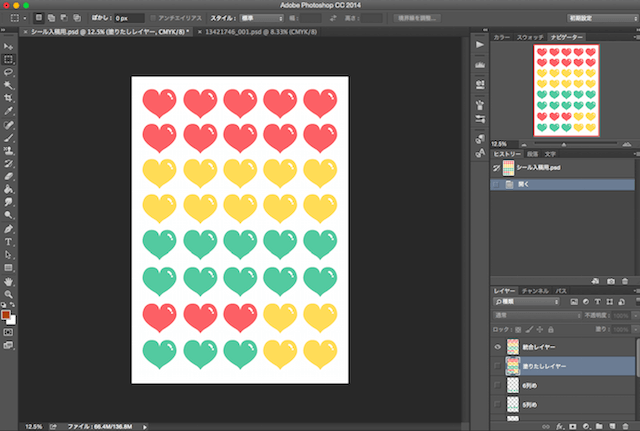Toggle lock all padlock icon

point(551,329)
